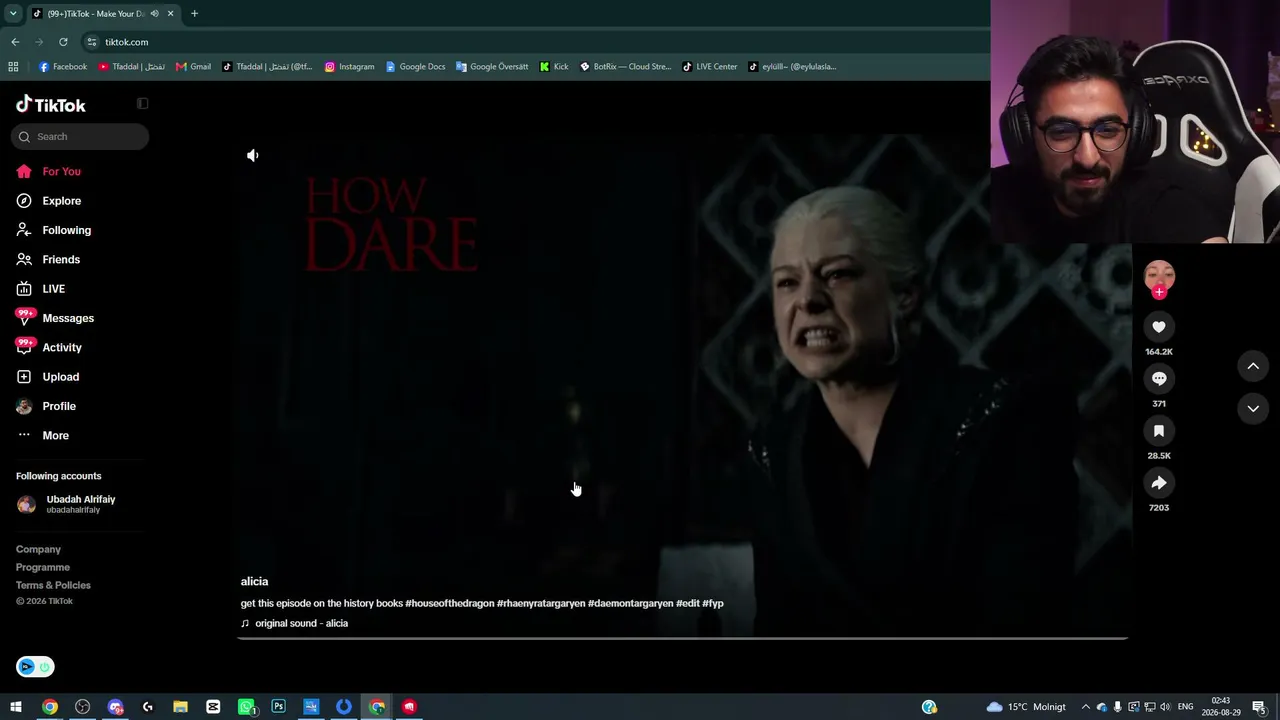This screenshot has width=1280, height=720.
Task: Expand the Company footer links
Action: pyautogui.click(x=39, y=549)
